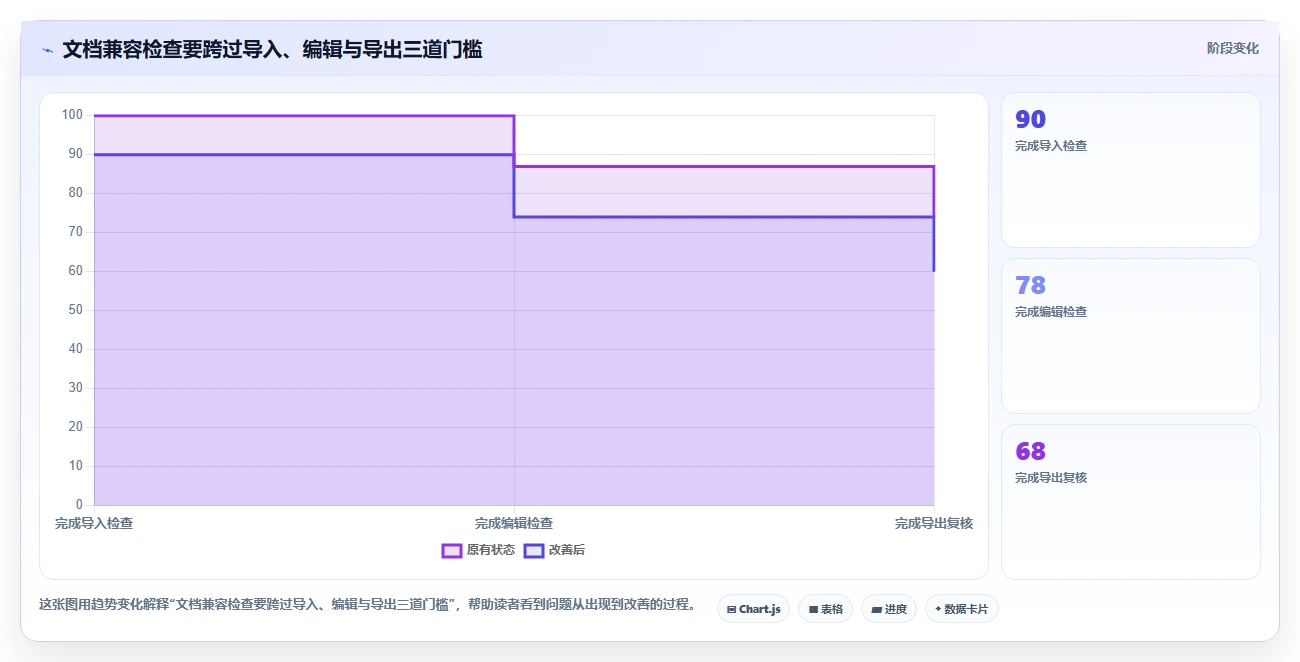This screenshot has height=662, width=1300.
Task: Click the chart title 文档兼容检查要跨过导入
Action: 272,50
